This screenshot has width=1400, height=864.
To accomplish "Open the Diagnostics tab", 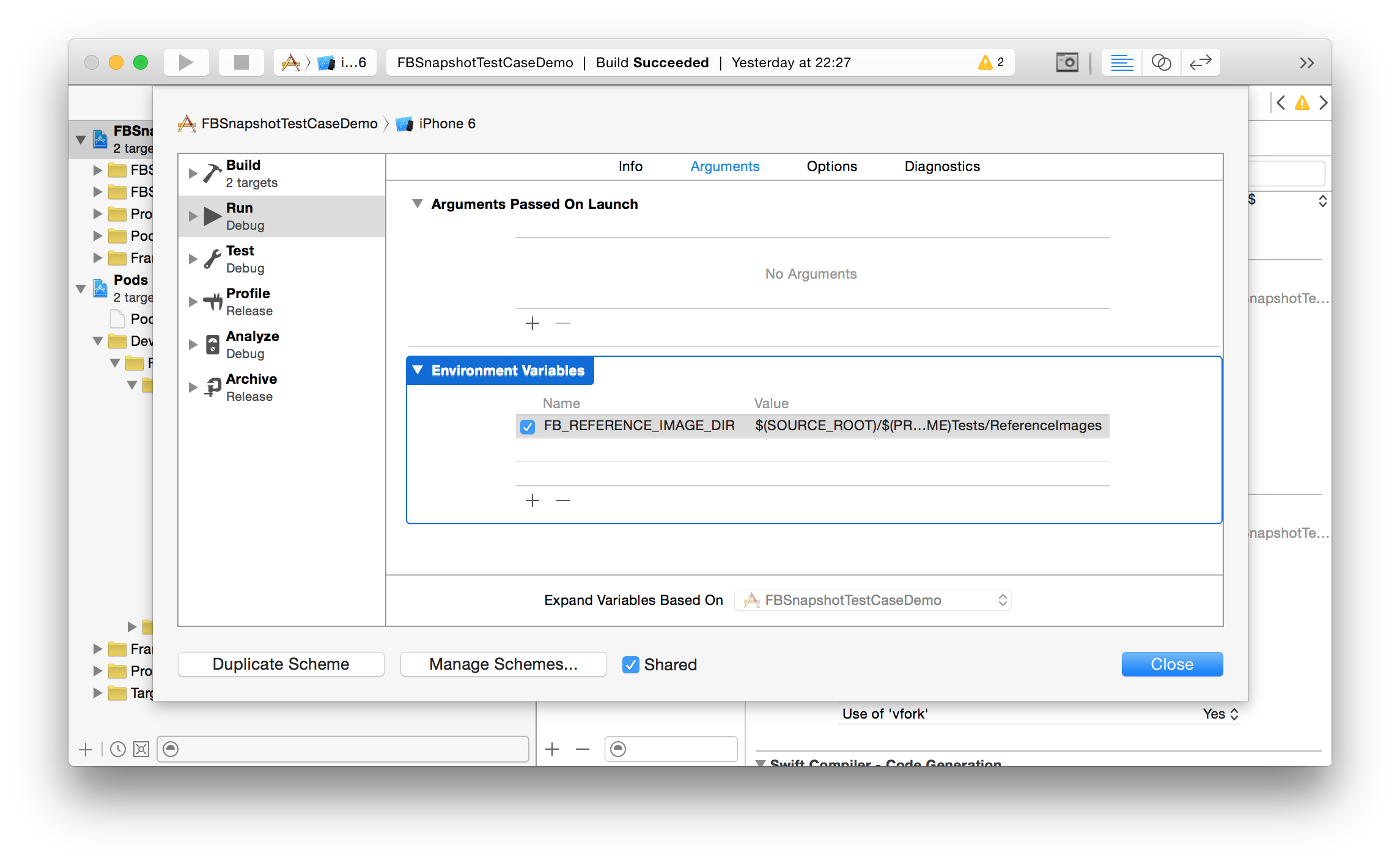I will point(942,166).
